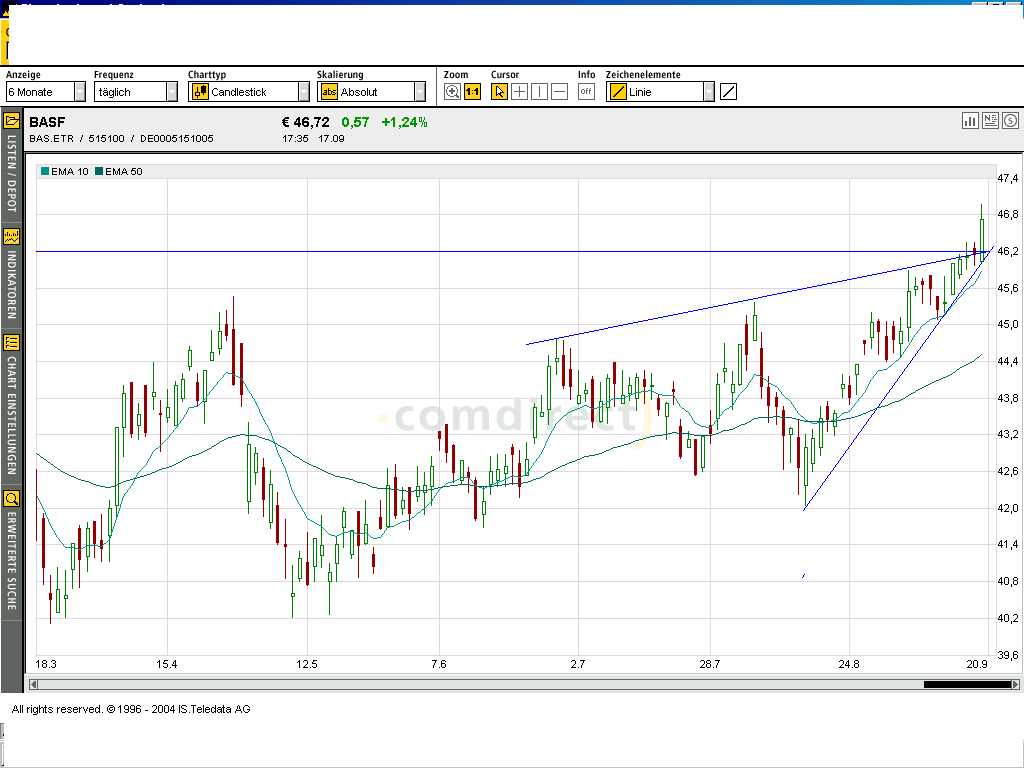Click the line drawing tool icon
1024x768 pixels.
coord(729,92)
